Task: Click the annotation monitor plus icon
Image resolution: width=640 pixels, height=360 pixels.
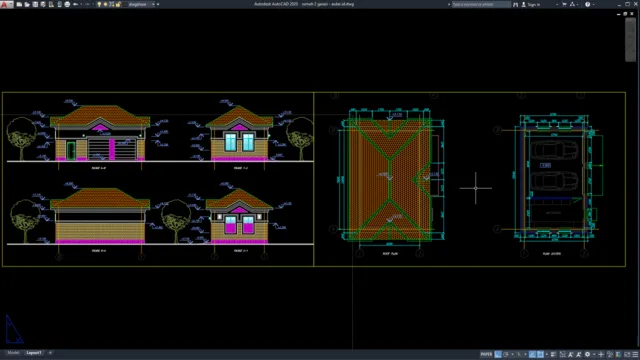Action: coord(601,354)
